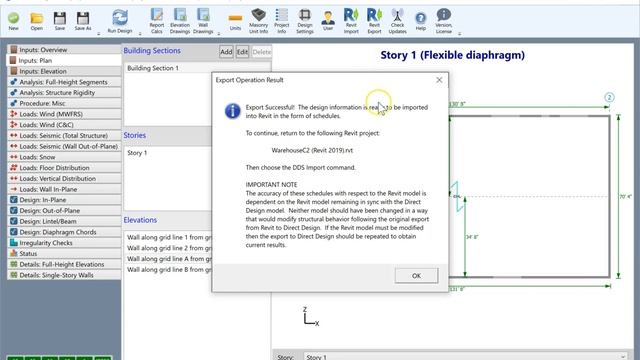
Task: Open Loads: Vertical Distribution
Action: tap(64, 178)
